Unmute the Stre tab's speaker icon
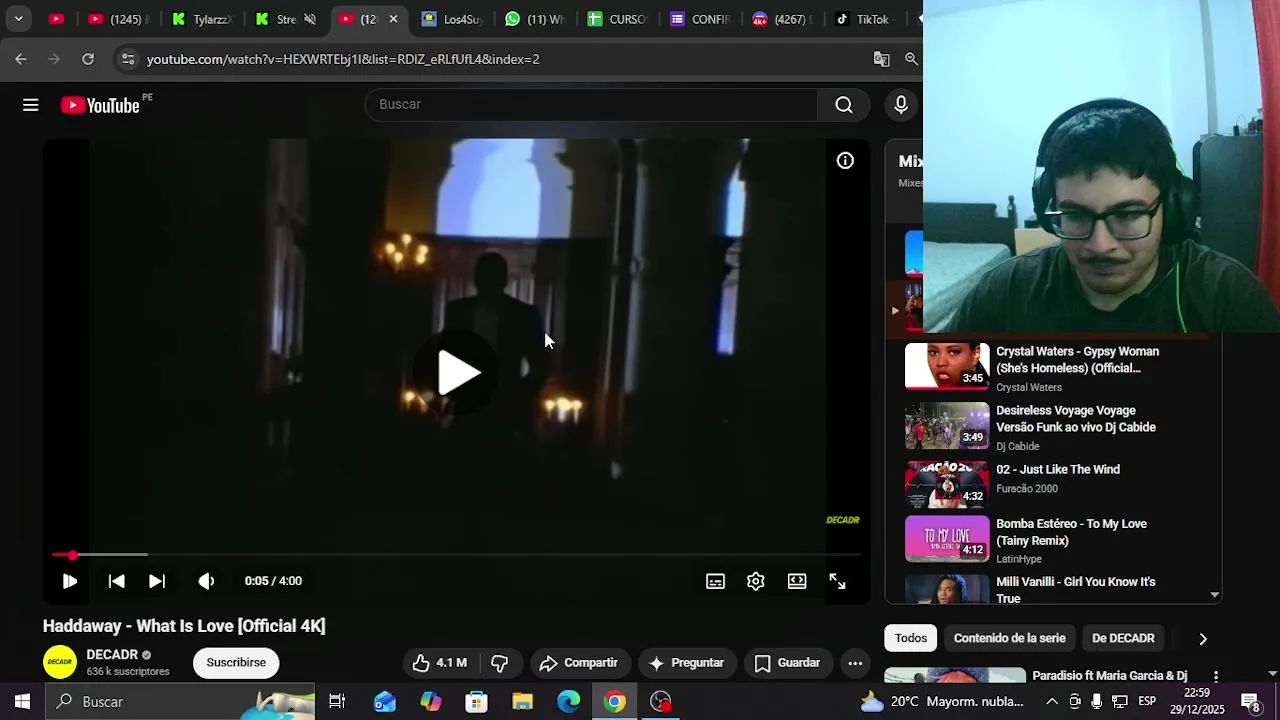Viewport: 1280px width, 720px height. [x=310, y=19]
